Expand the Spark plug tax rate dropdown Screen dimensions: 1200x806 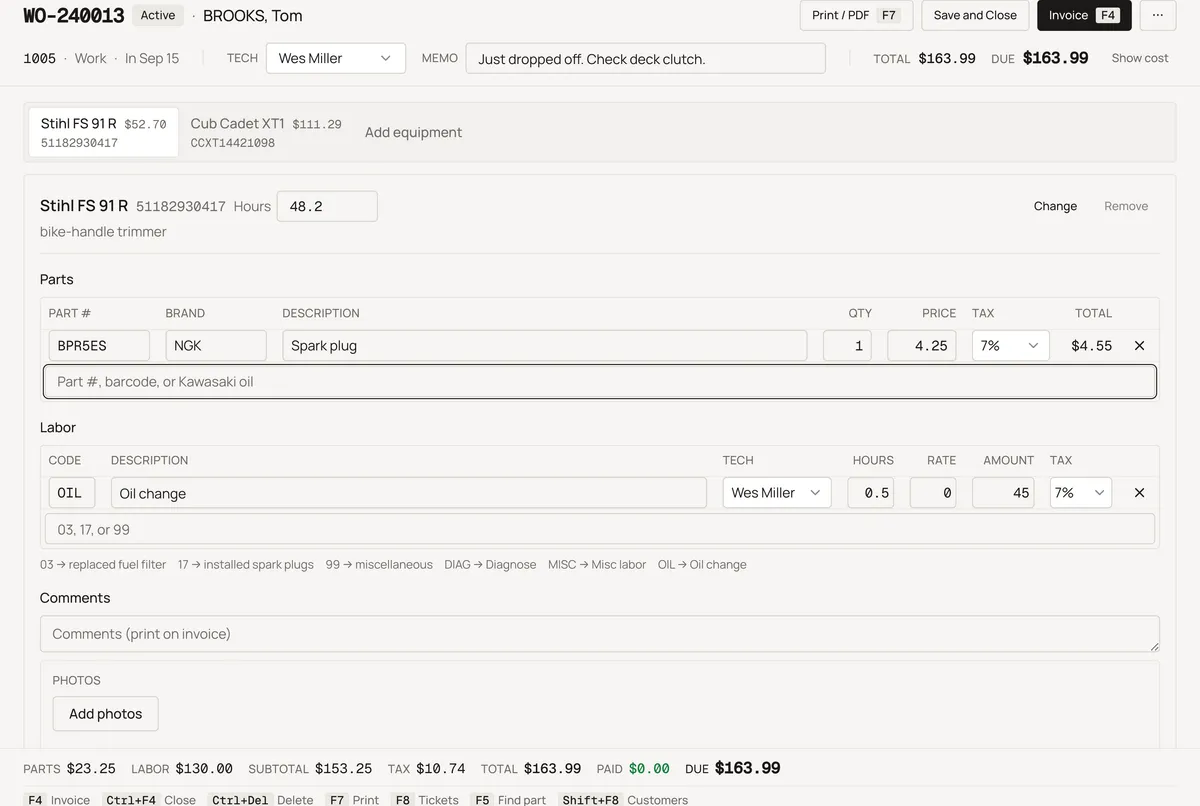tap(1010, 346)
